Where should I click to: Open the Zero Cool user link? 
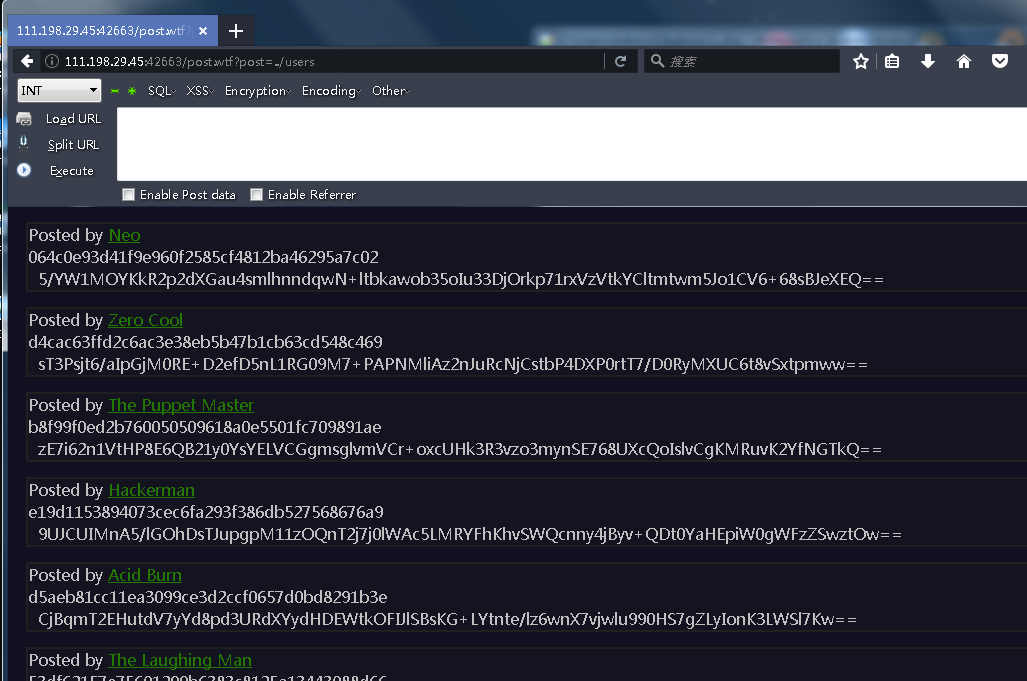coord(145,320)
